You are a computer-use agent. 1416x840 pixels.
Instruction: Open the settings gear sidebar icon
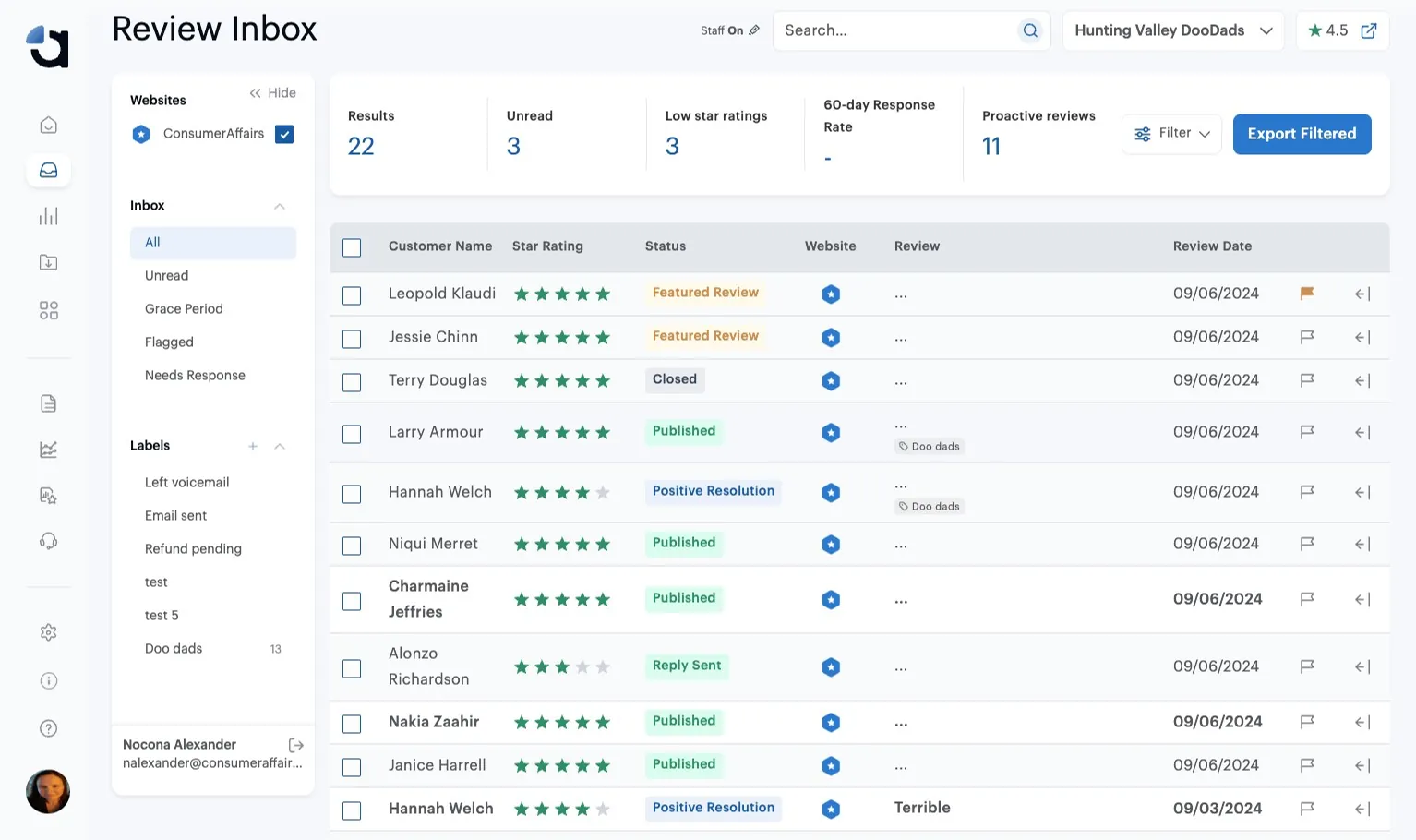[49, 632]
